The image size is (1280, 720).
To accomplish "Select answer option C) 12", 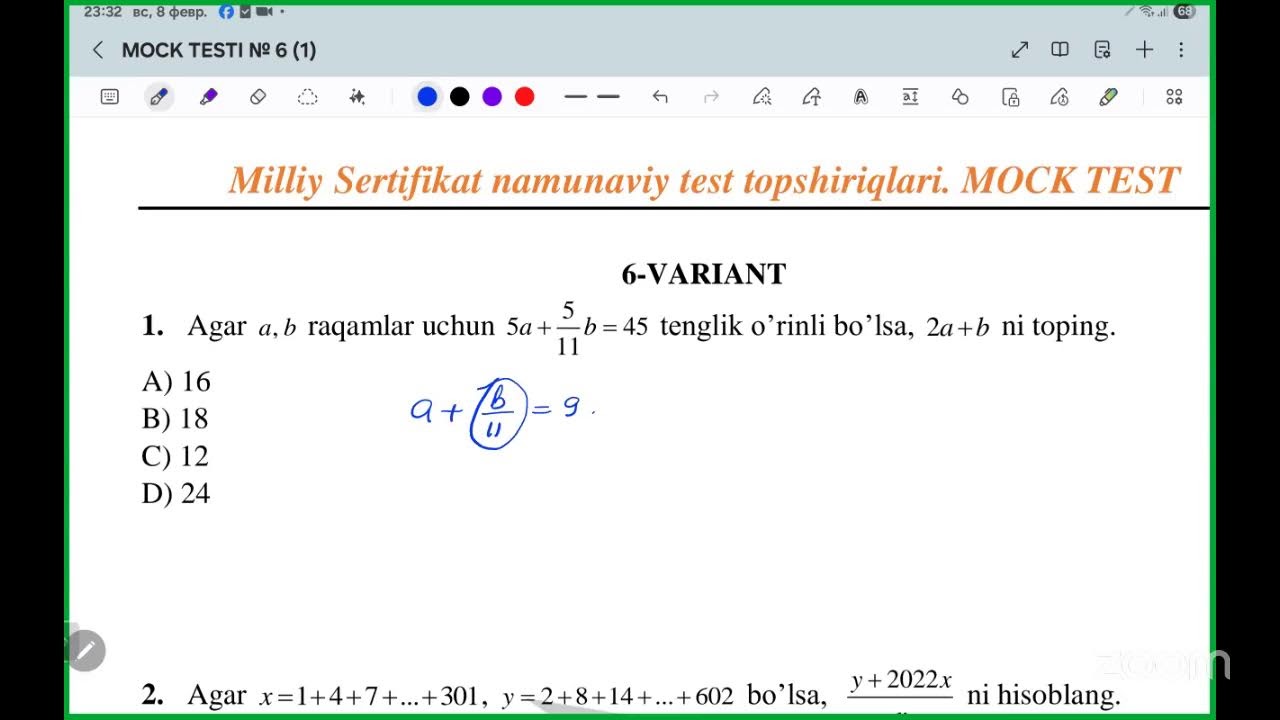I will coord(176,456).
